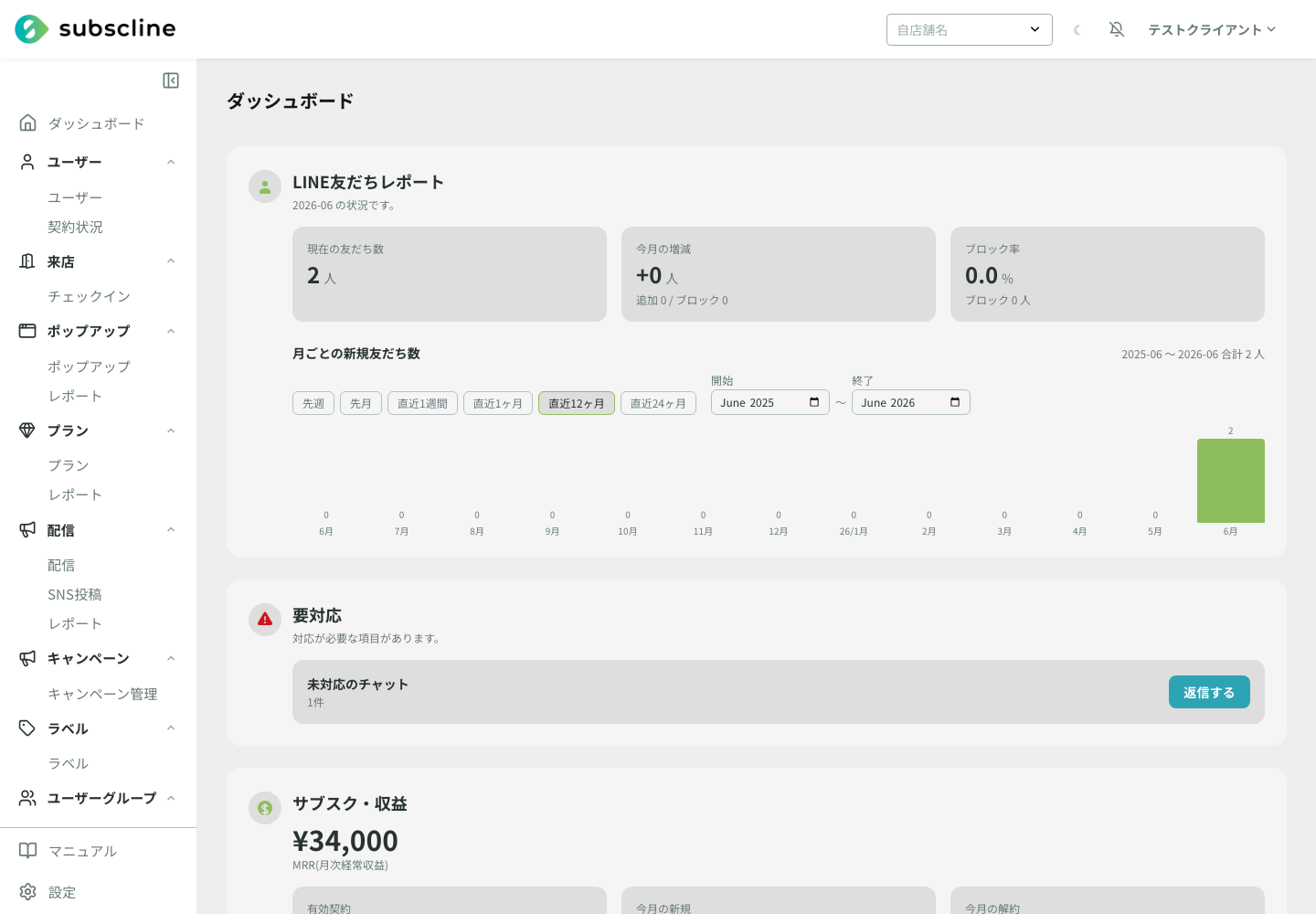Select the 先月 range filter
The width and height of the screenshot is (1316, 914).
coord(361,403)
